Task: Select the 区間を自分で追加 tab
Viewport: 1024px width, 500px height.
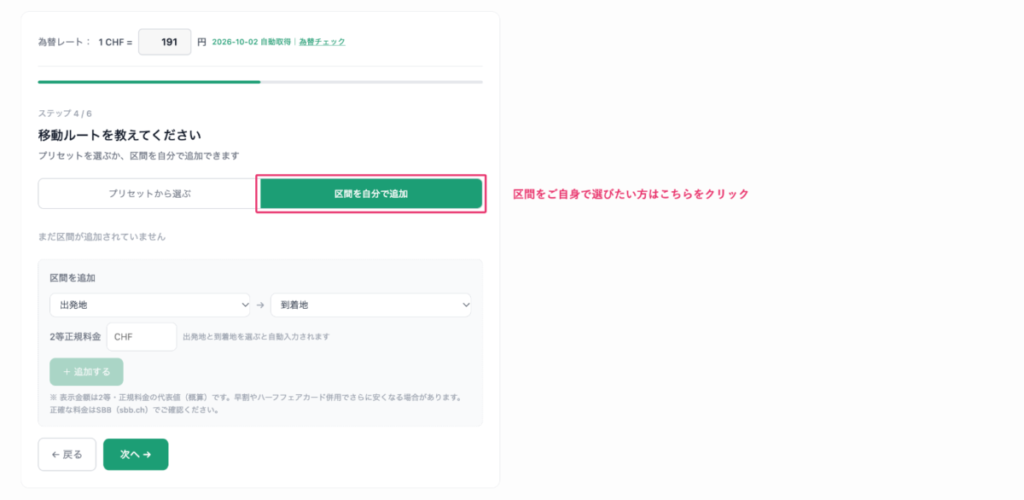Action: [371, 194]
